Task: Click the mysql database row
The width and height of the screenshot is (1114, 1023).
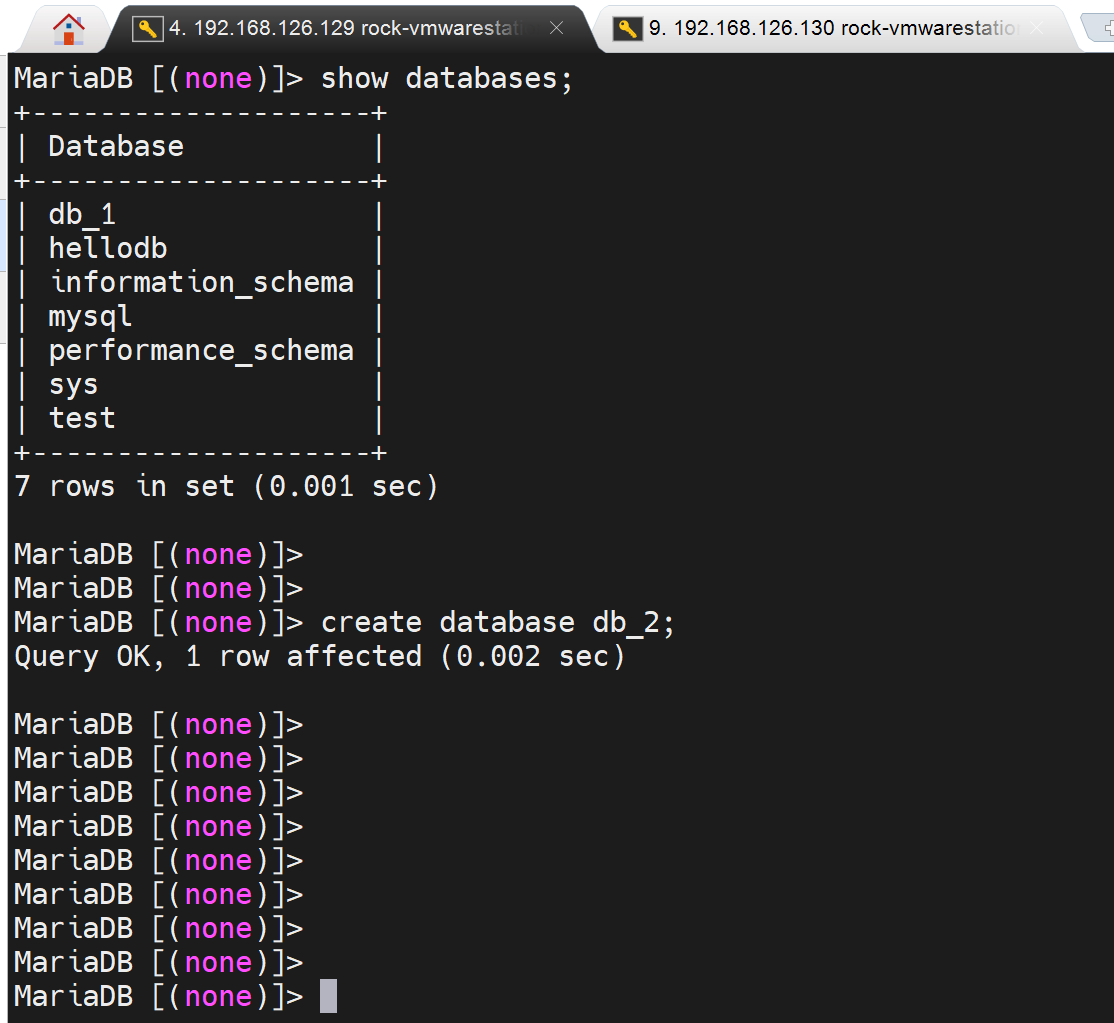Action: point(90,317)
